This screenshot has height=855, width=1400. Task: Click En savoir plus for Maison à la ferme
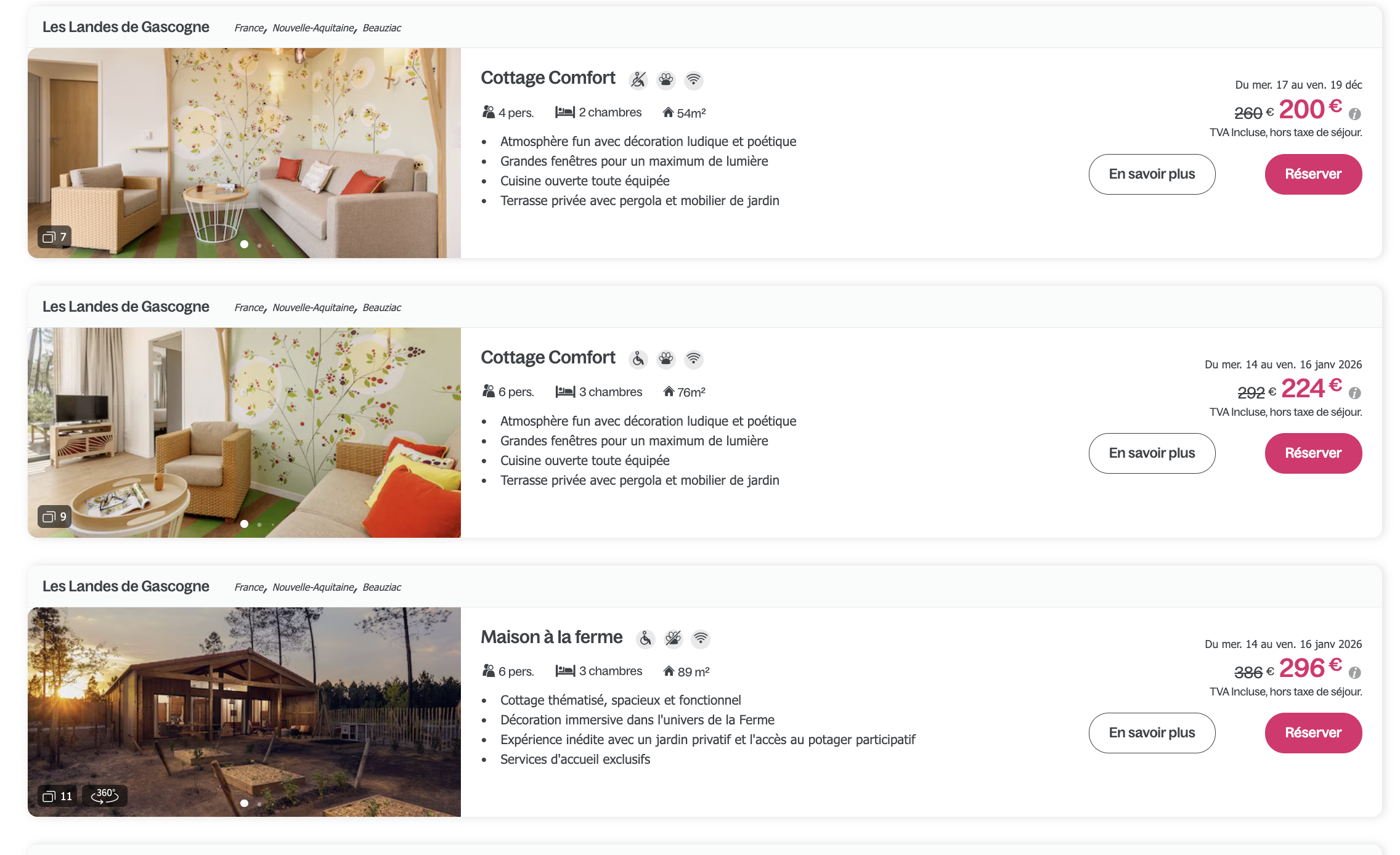1152,732
